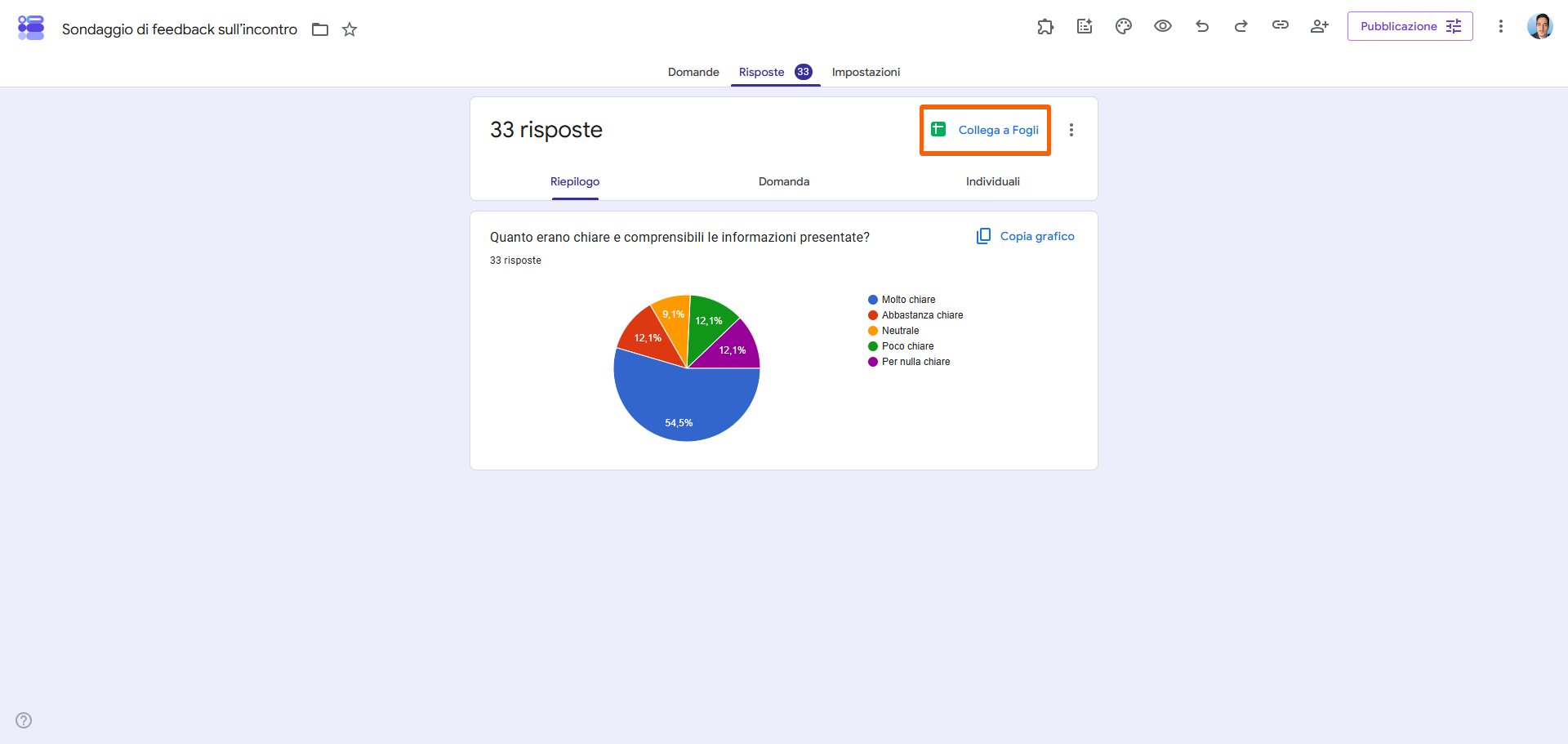Open the help question mark icon
Screen dimensions: 1568x744
(24, 720)
